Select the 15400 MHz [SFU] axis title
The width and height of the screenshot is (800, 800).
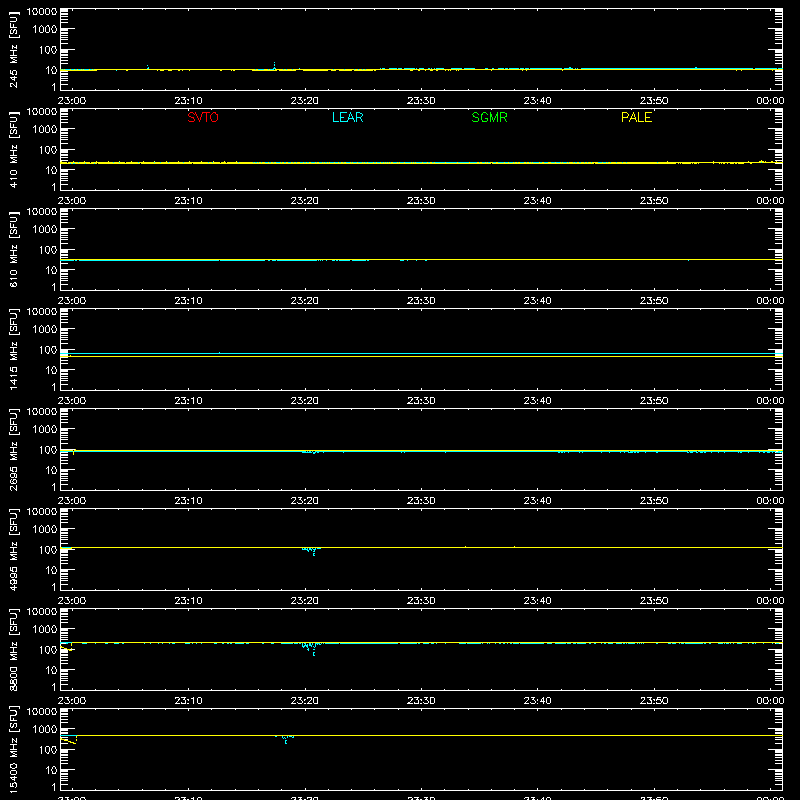point(13,749)
